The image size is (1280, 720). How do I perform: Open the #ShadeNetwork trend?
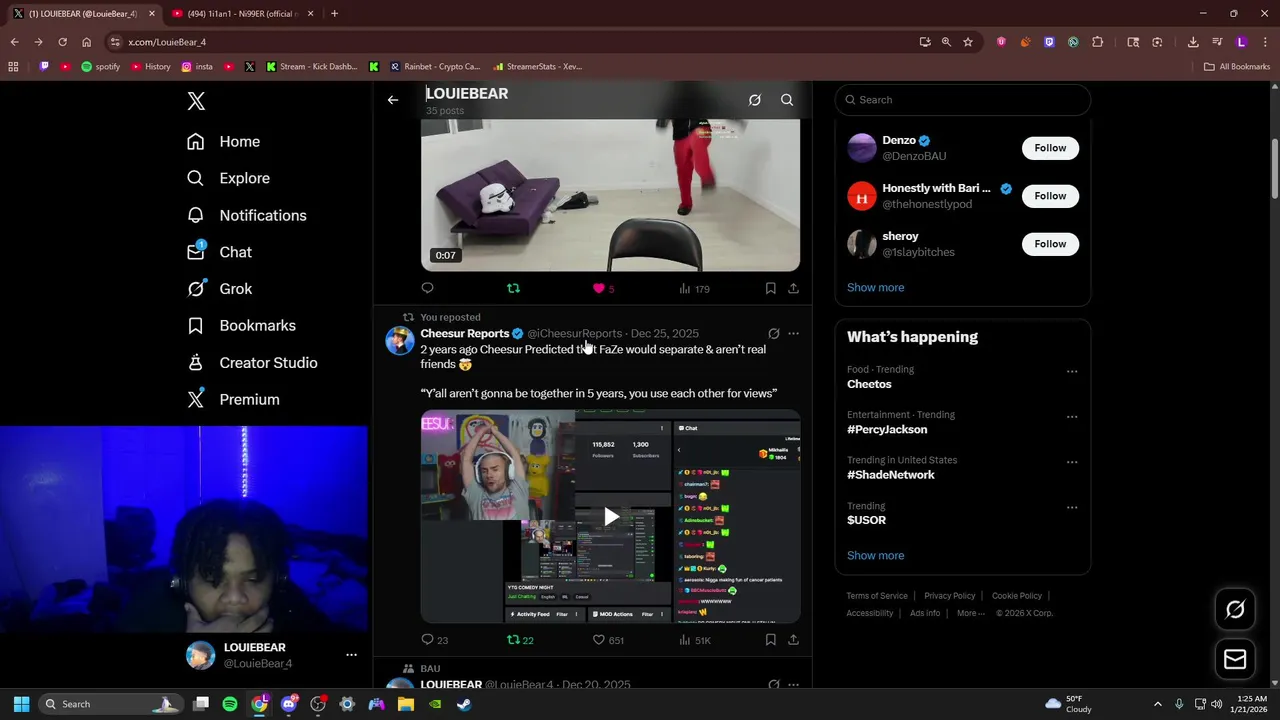(x=891, y=475)
